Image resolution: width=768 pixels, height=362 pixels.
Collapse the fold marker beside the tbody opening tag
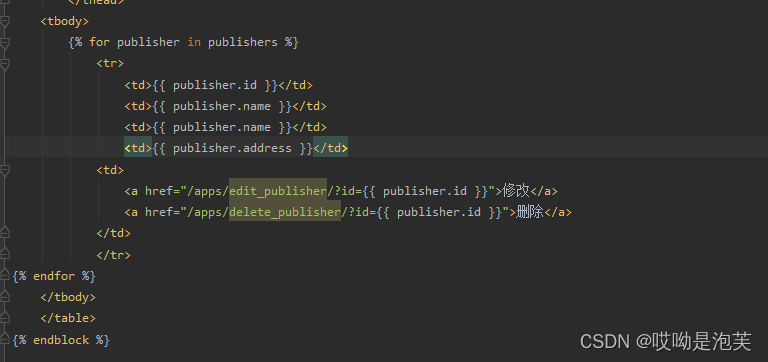click(4, 22)
